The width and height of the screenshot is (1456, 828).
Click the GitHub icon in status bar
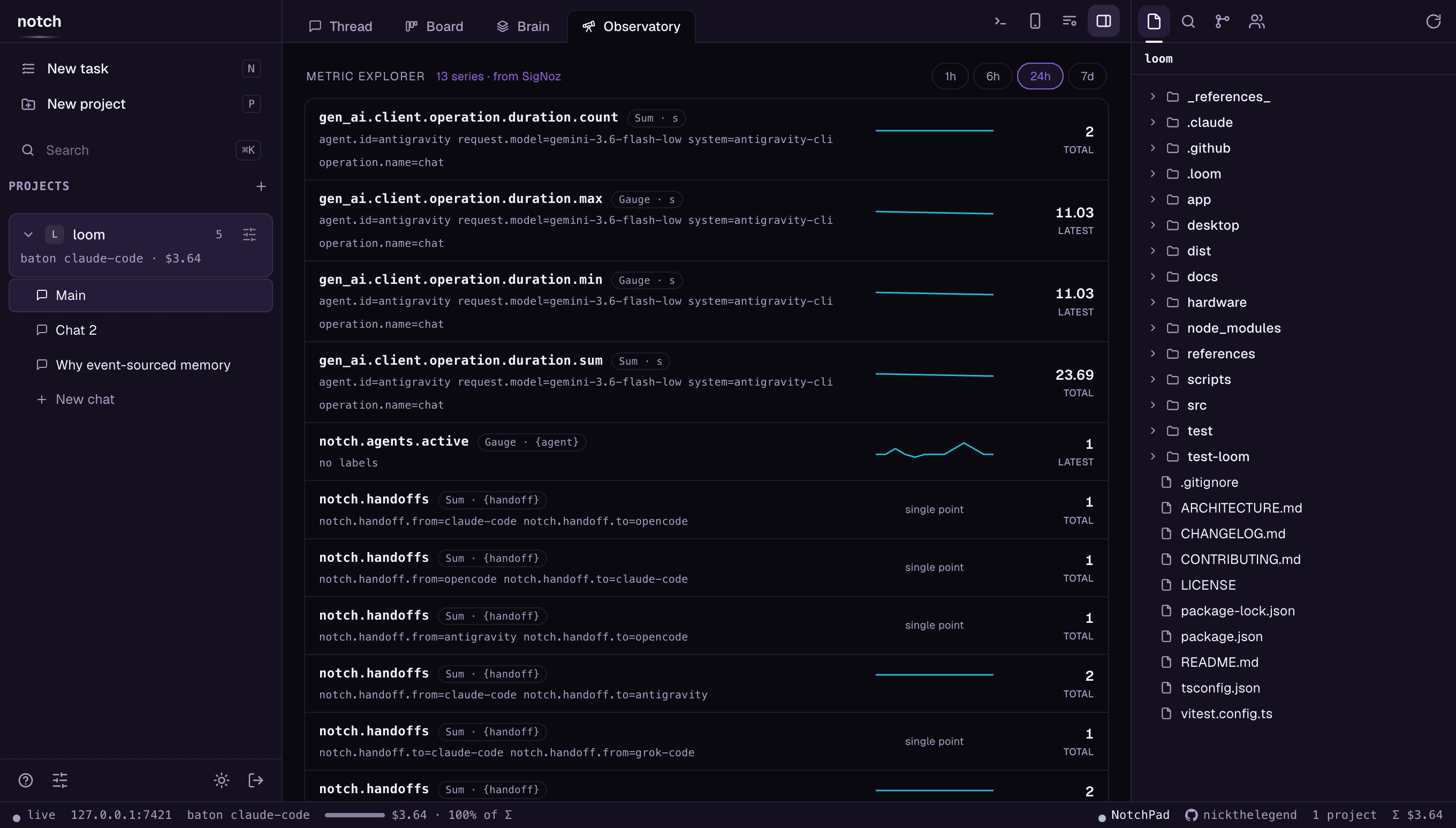click(x=1191, y=815)
